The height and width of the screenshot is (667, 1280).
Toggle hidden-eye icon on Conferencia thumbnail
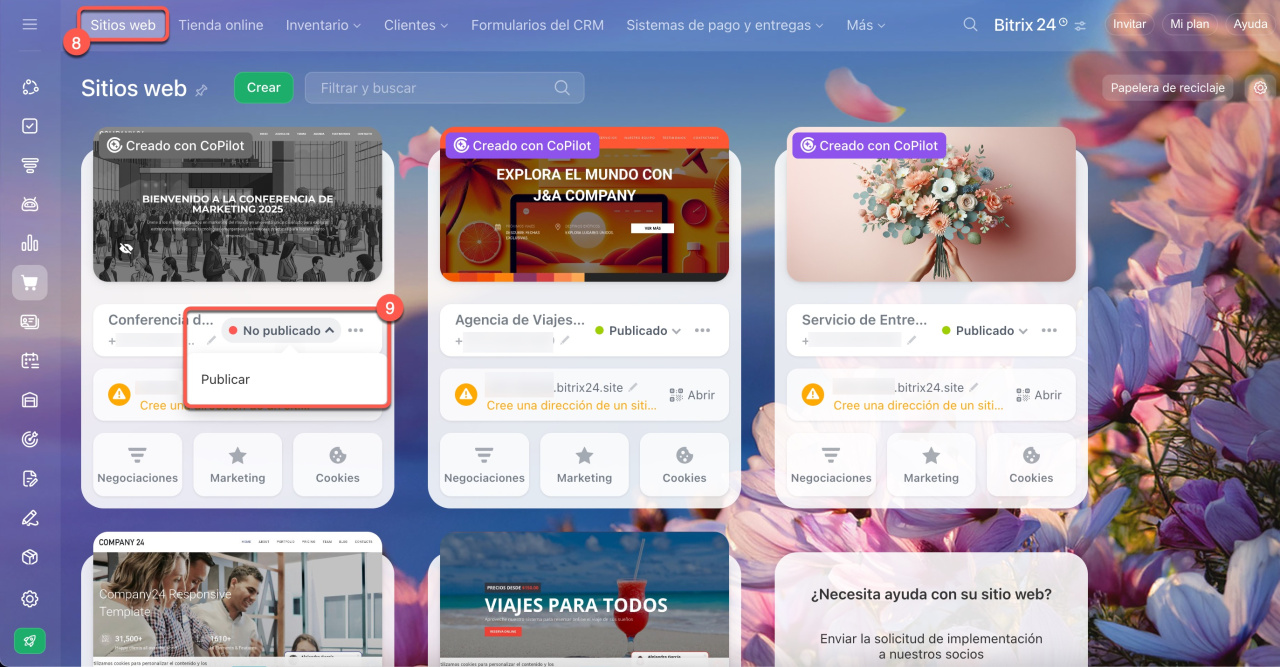coord(126,248)
